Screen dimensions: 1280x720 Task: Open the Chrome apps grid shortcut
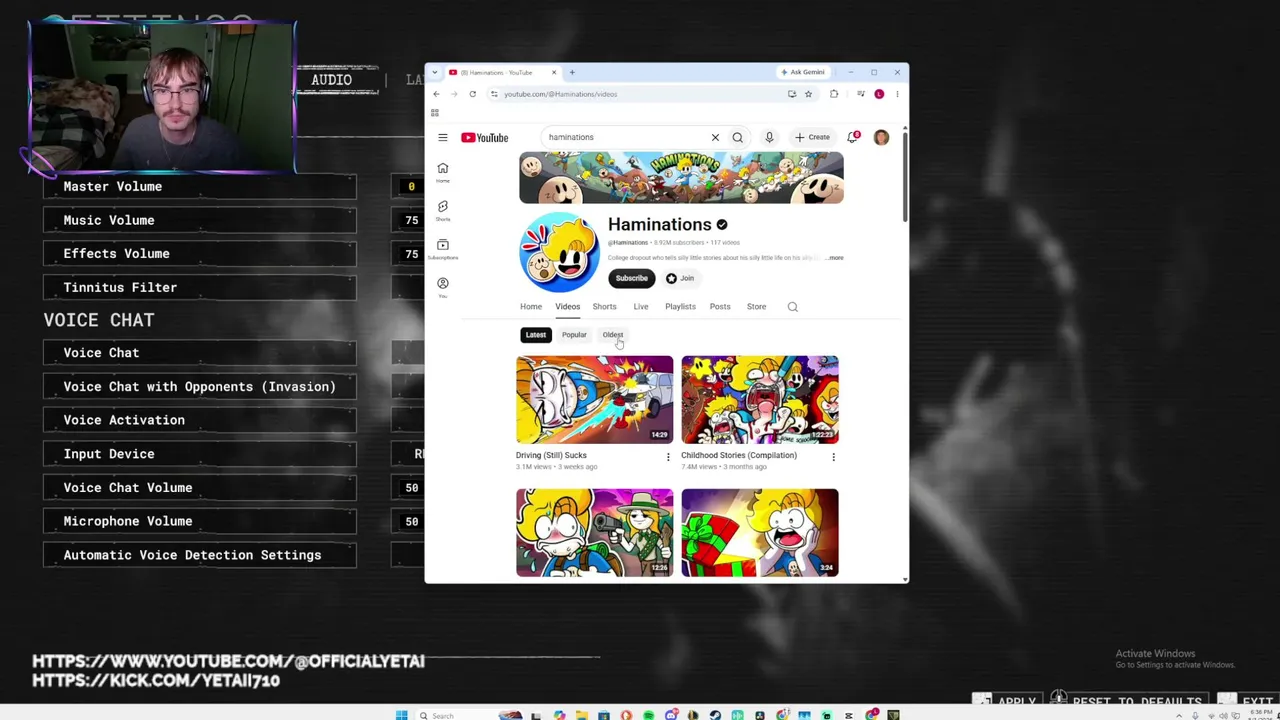[x=435, y=113]
